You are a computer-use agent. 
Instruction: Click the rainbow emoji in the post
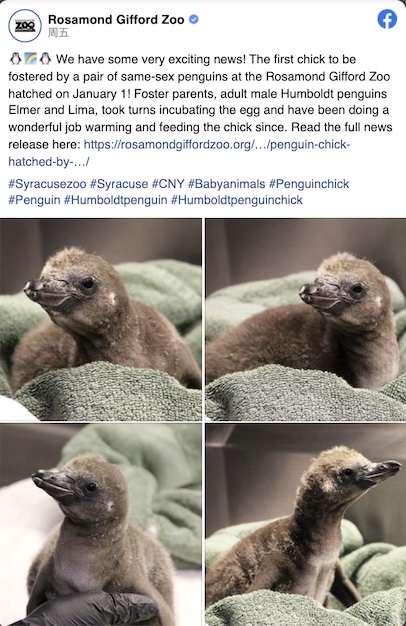(30, 59)
